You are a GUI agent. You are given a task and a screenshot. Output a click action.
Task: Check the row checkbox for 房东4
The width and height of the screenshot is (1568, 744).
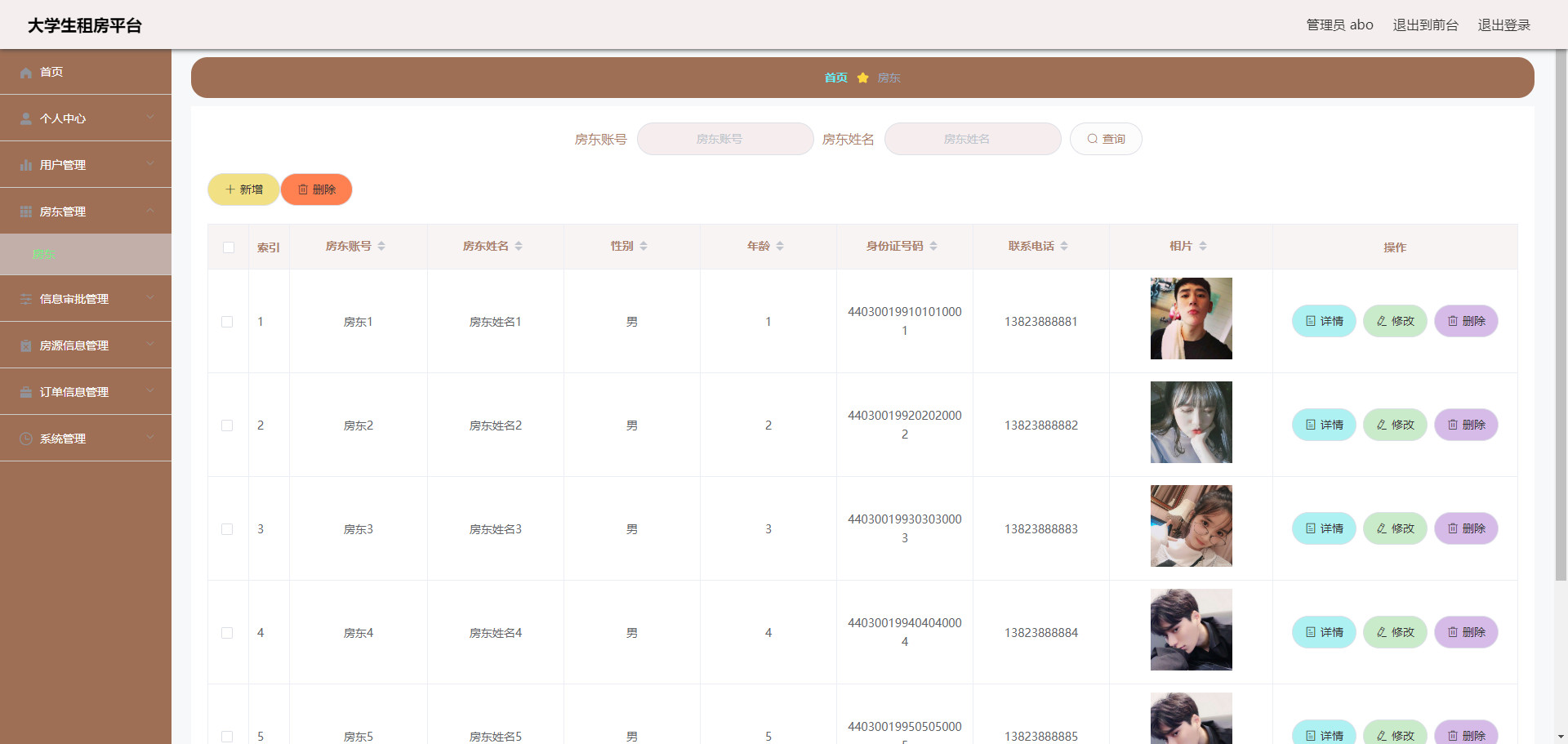pyautogui.click(x=227, y=633)
